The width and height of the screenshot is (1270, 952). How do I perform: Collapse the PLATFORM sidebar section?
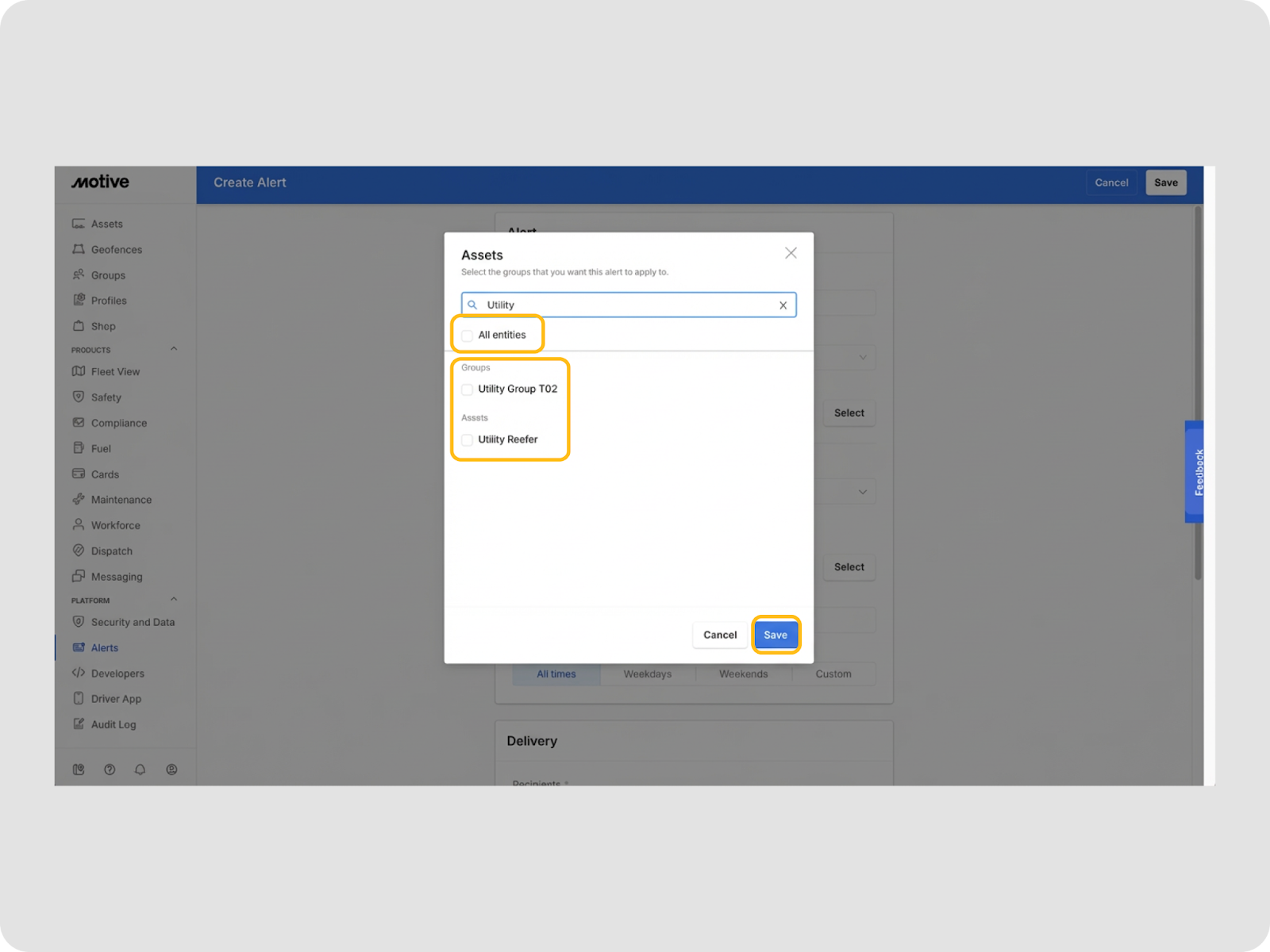[x=174, y=600]
